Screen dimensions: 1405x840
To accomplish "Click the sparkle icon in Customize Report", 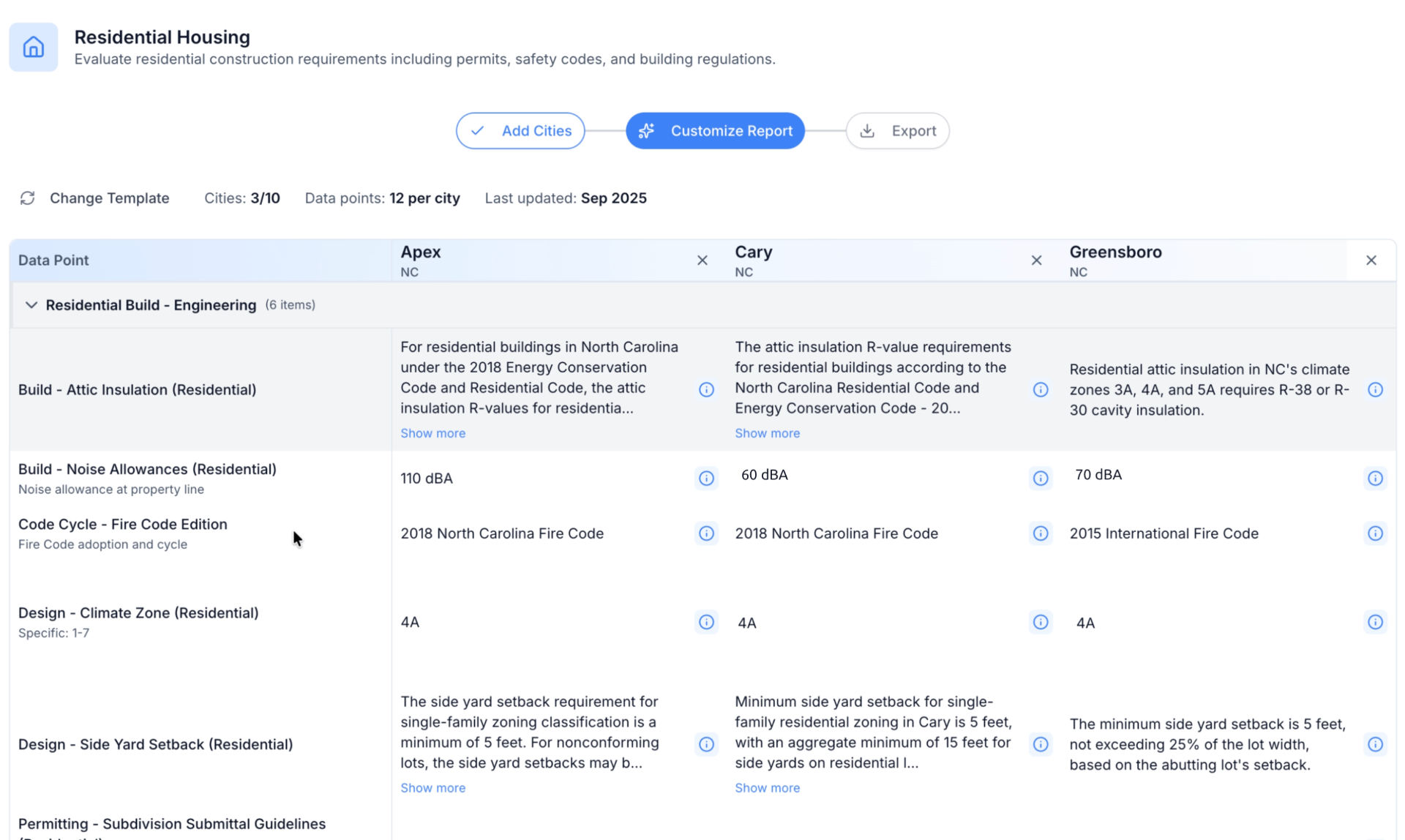I will coord(646,130).
